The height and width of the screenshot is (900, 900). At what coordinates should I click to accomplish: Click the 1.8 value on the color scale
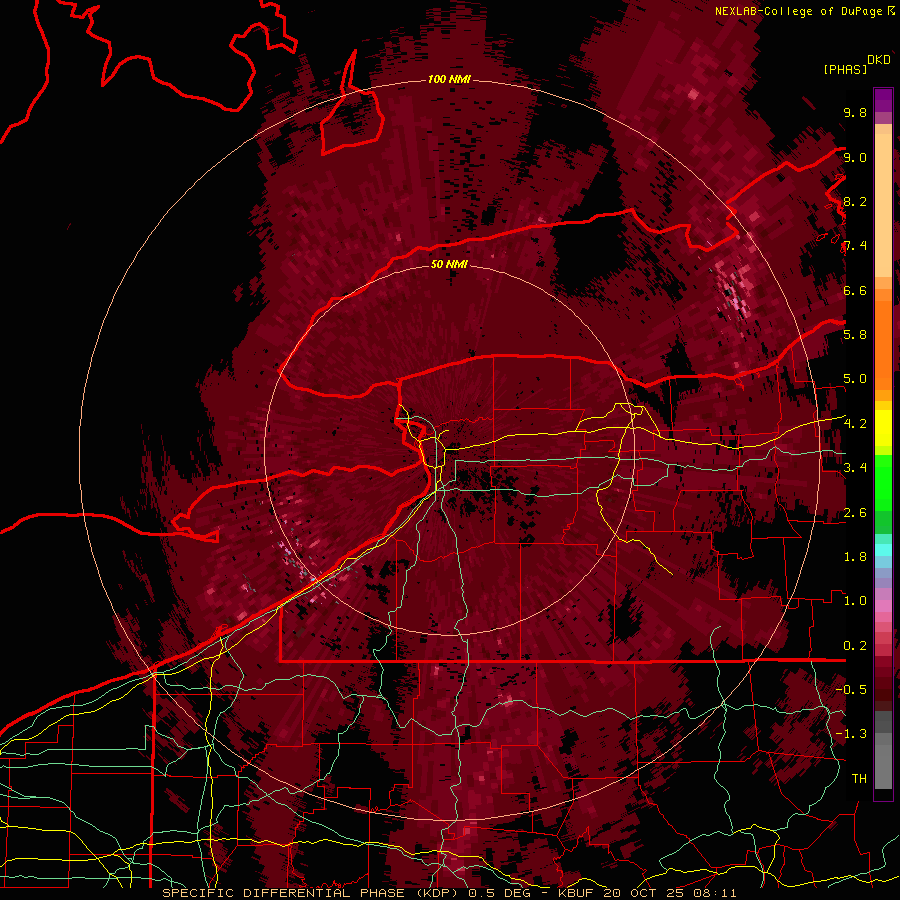[855, 557]
